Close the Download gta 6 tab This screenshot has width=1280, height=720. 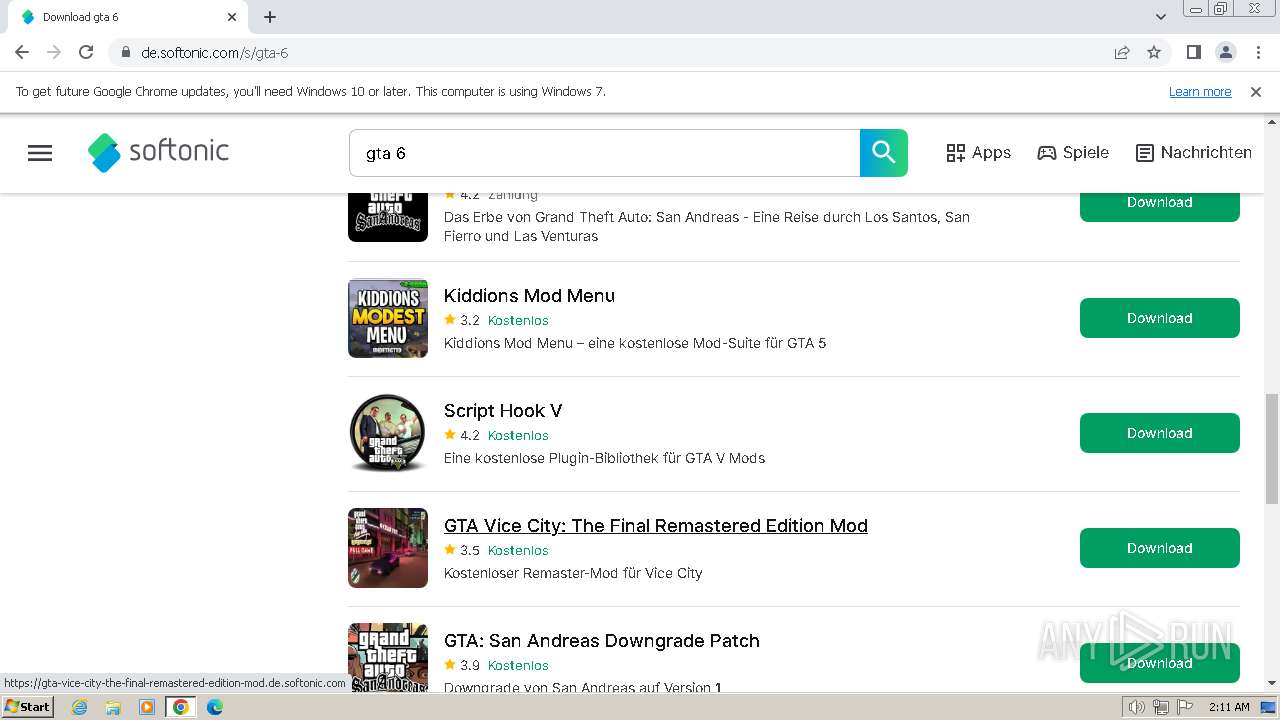232,17
